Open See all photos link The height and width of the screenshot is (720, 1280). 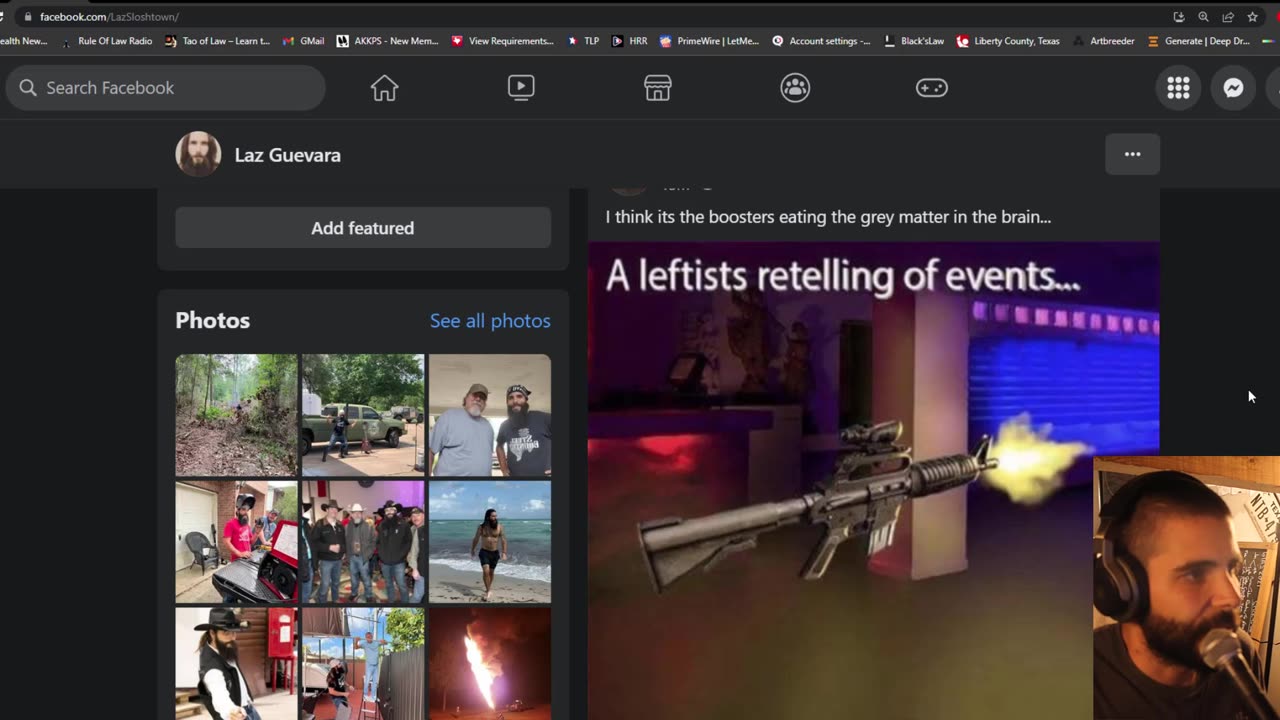point(490,320)
